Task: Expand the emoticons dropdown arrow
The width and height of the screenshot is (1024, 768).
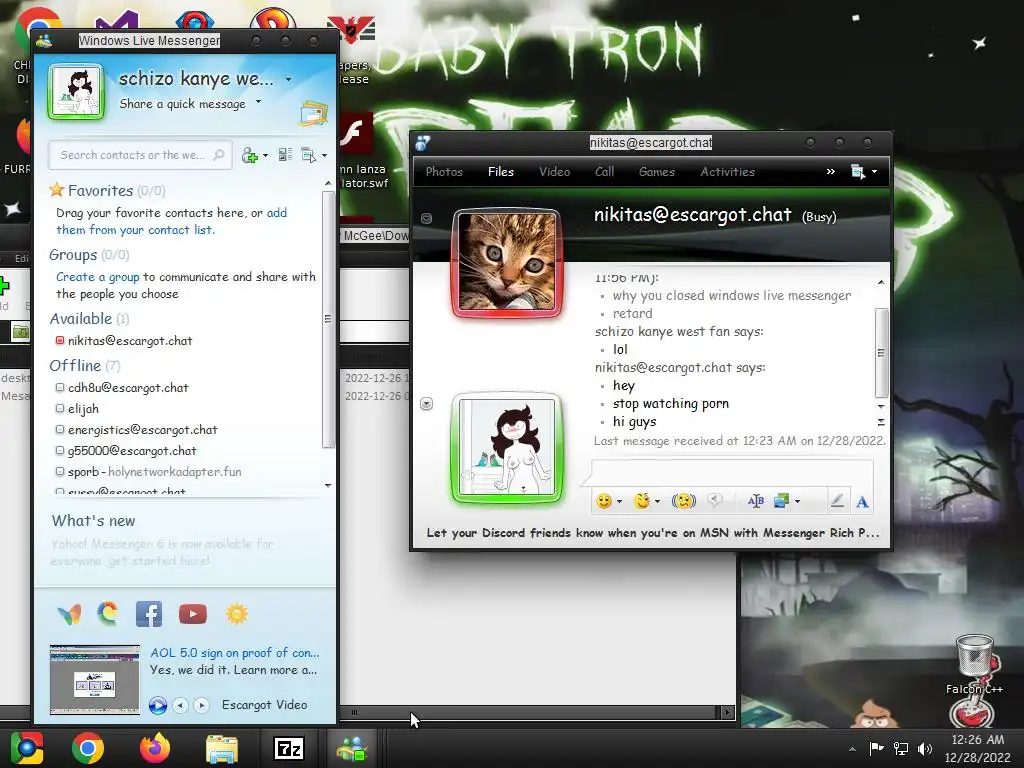Action: 619,502
